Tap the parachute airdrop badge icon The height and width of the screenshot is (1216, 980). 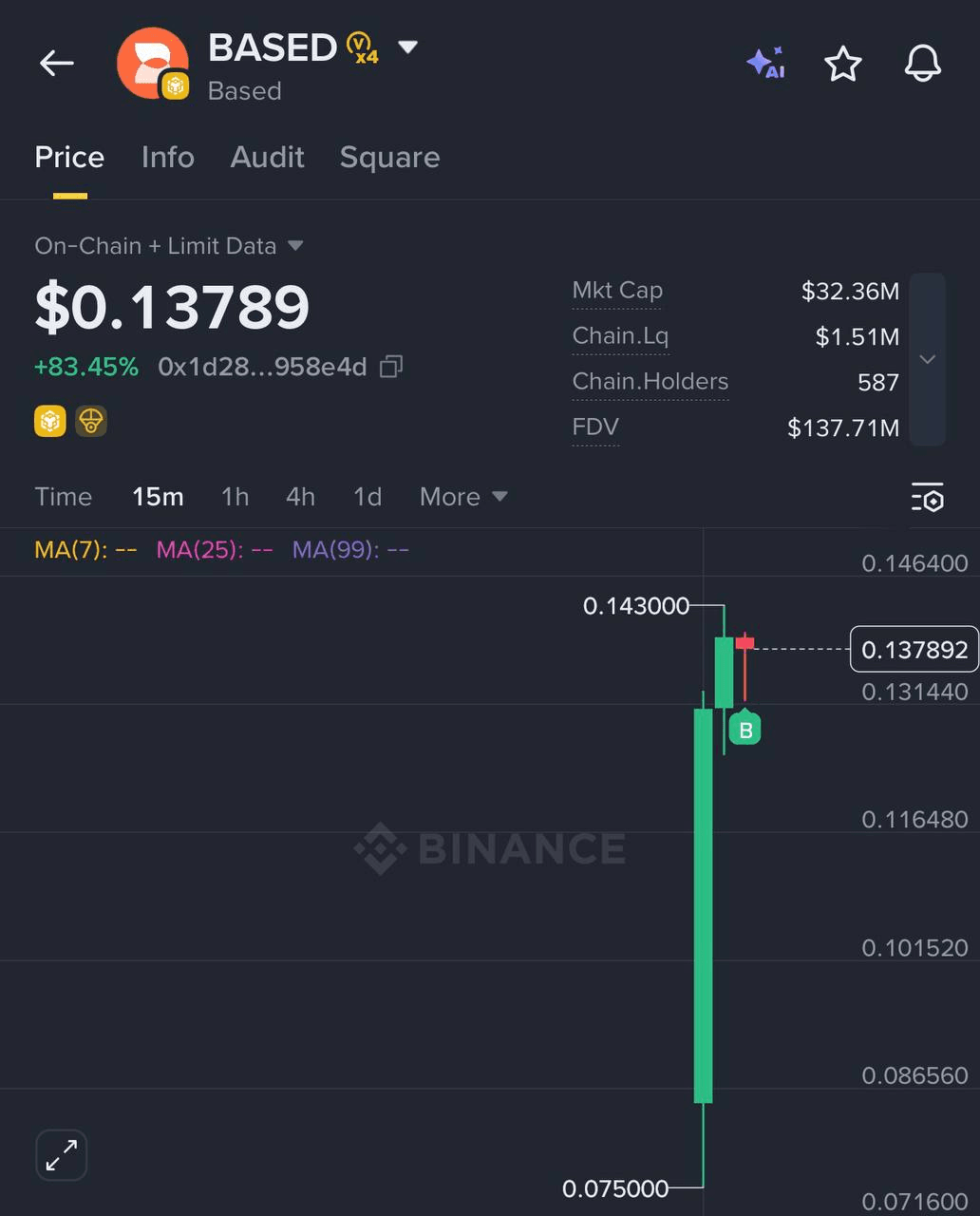coord(91,421)
